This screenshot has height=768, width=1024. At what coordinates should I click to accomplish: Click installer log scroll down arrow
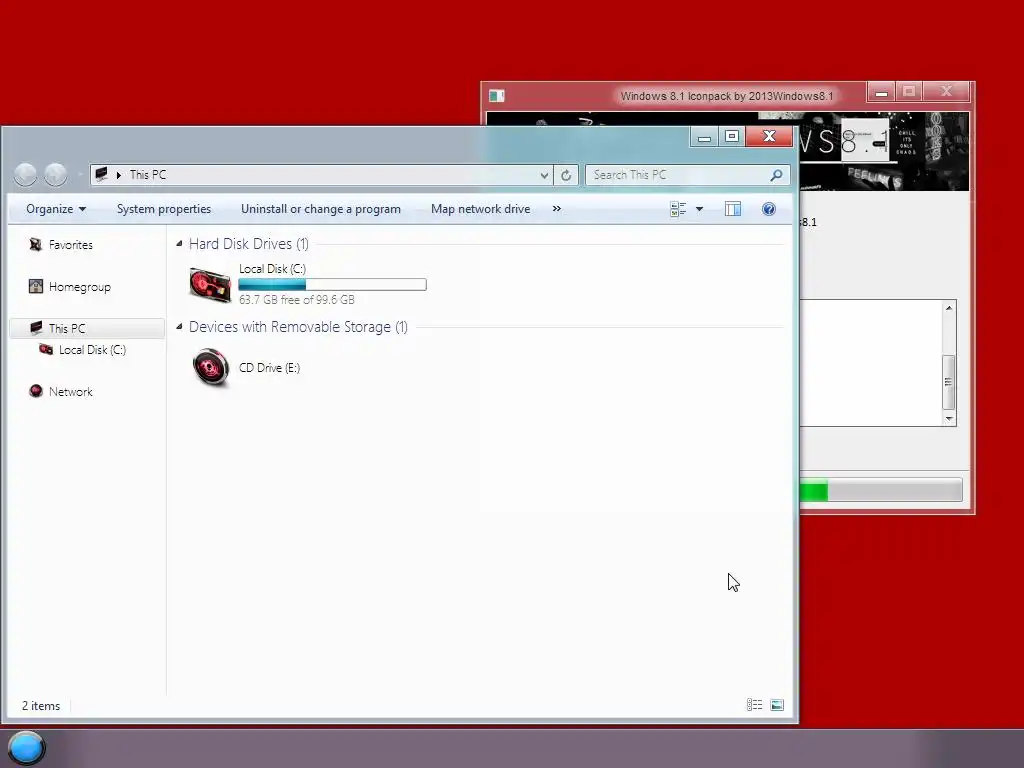tap(949, 419)
